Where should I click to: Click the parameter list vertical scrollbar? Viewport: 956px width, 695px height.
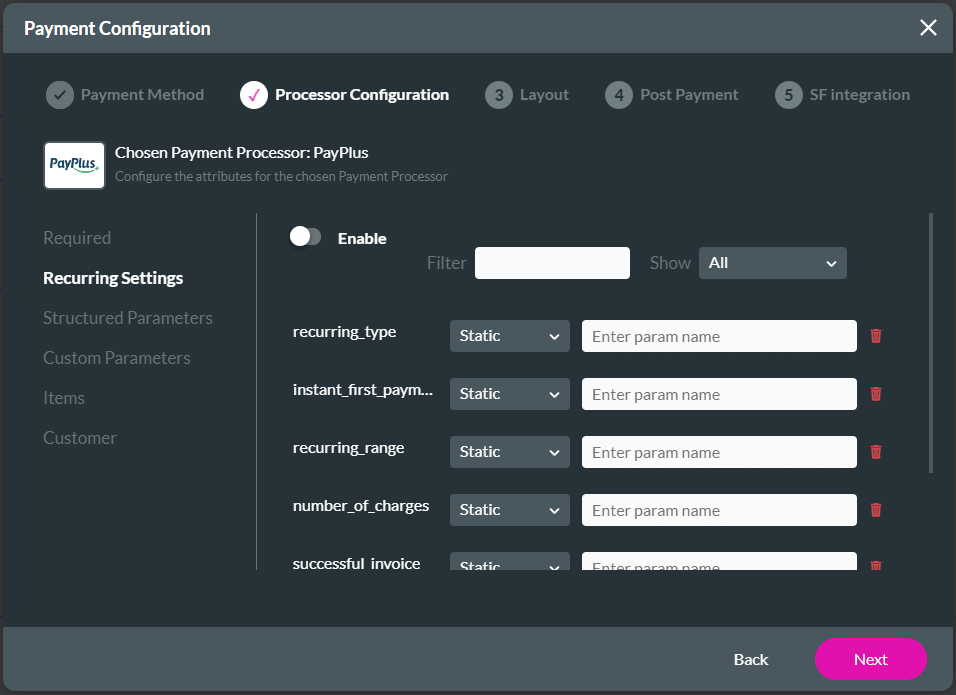pos(931,342)
